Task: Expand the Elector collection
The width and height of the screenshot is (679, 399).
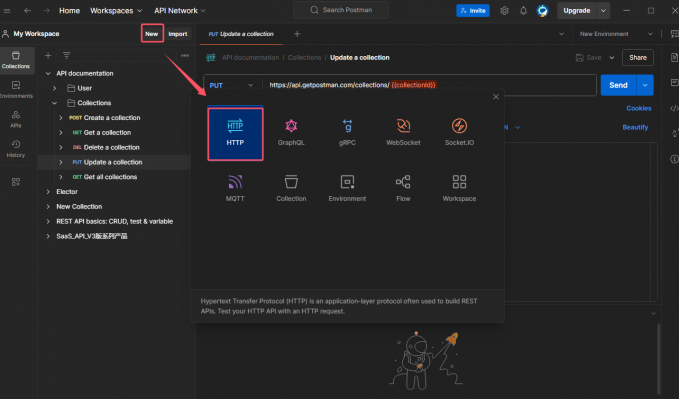Action: click(48, 192)
